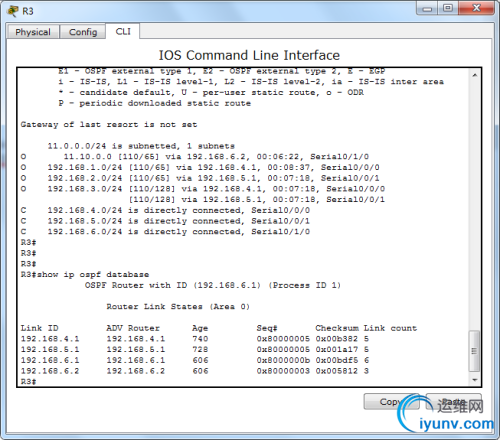
Task: Click the 'ADV Router' column header
Action: (x=133, y=328)
